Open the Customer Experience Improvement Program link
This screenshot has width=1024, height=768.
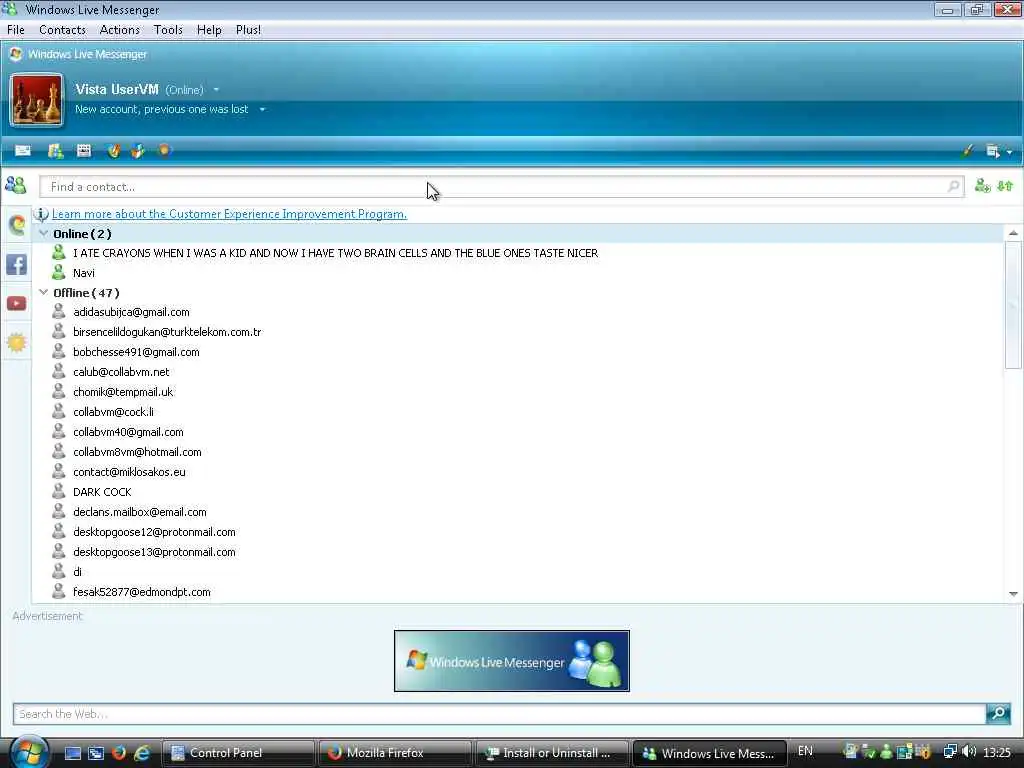pos(229,214)
